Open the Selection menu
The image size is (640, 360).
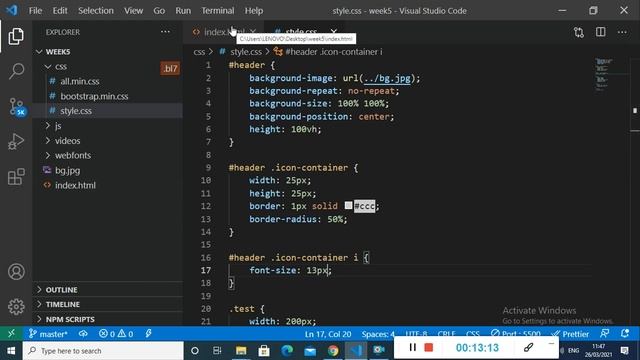coord(96,11)
